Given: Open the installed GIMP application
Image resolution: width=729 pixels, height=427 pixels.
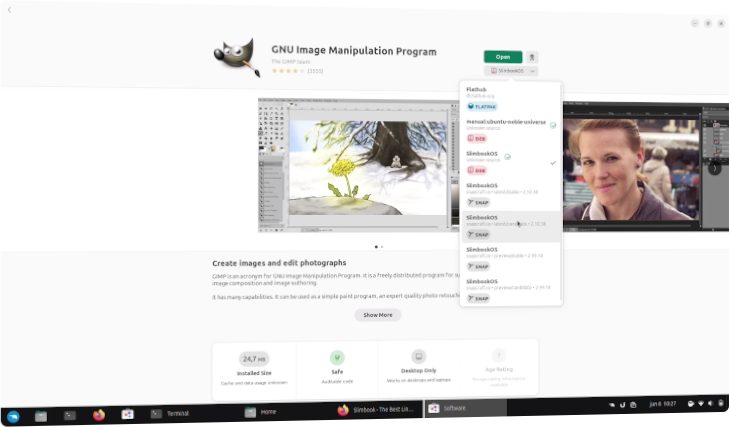Looking at the screenshot, I should tap(503, 57).
